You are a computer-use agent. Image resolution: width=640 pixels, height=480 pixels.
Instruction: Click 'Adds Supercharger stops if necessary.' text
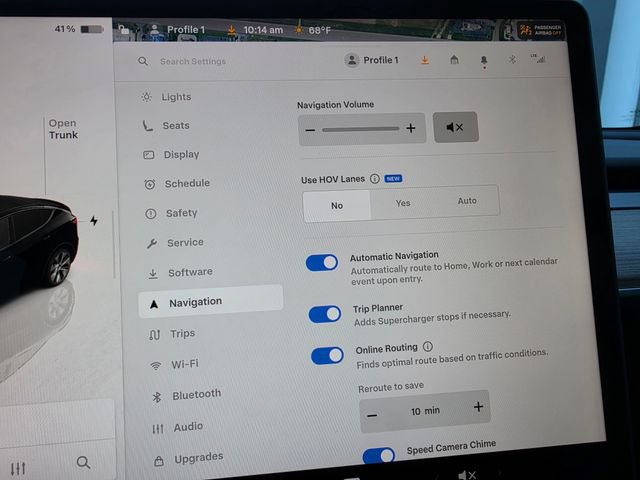pos(432,318)
